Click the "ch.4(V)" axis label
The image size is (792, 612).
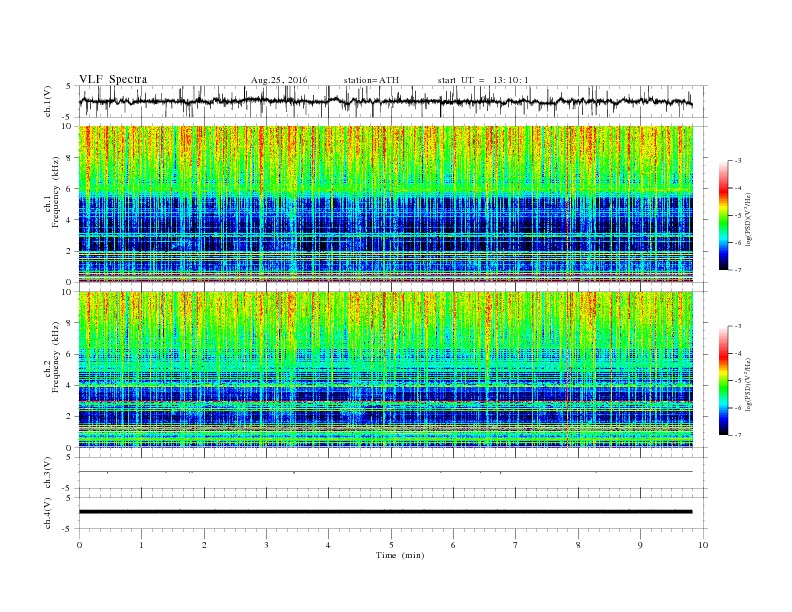[48, 513]
